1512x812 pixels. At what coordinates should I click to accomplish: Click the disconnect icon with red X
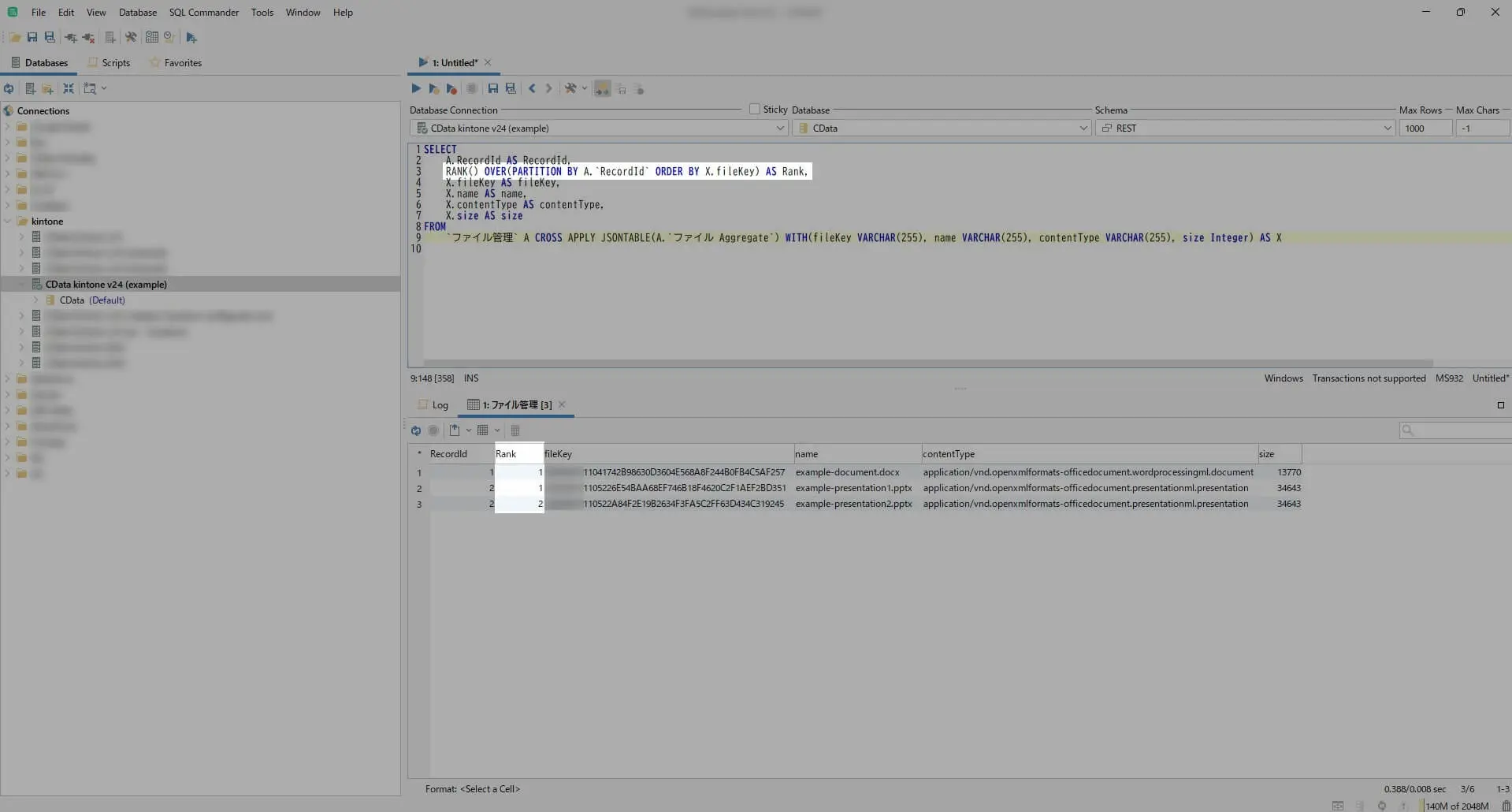[x=88, y=38]
